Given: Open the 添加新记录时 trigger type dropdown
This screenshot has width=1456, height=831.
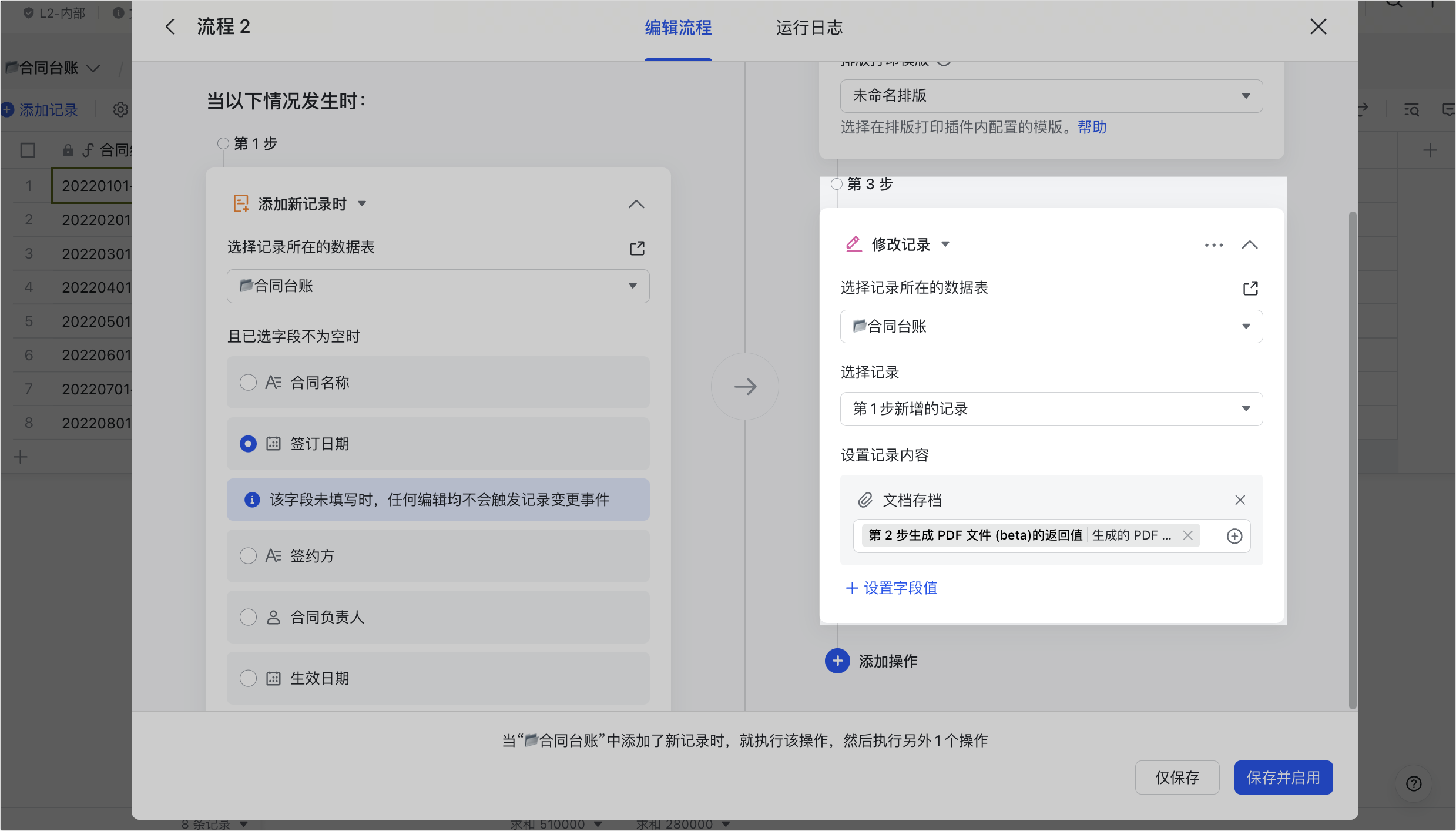Looking at the screenshot, I should tap(362, 204).
